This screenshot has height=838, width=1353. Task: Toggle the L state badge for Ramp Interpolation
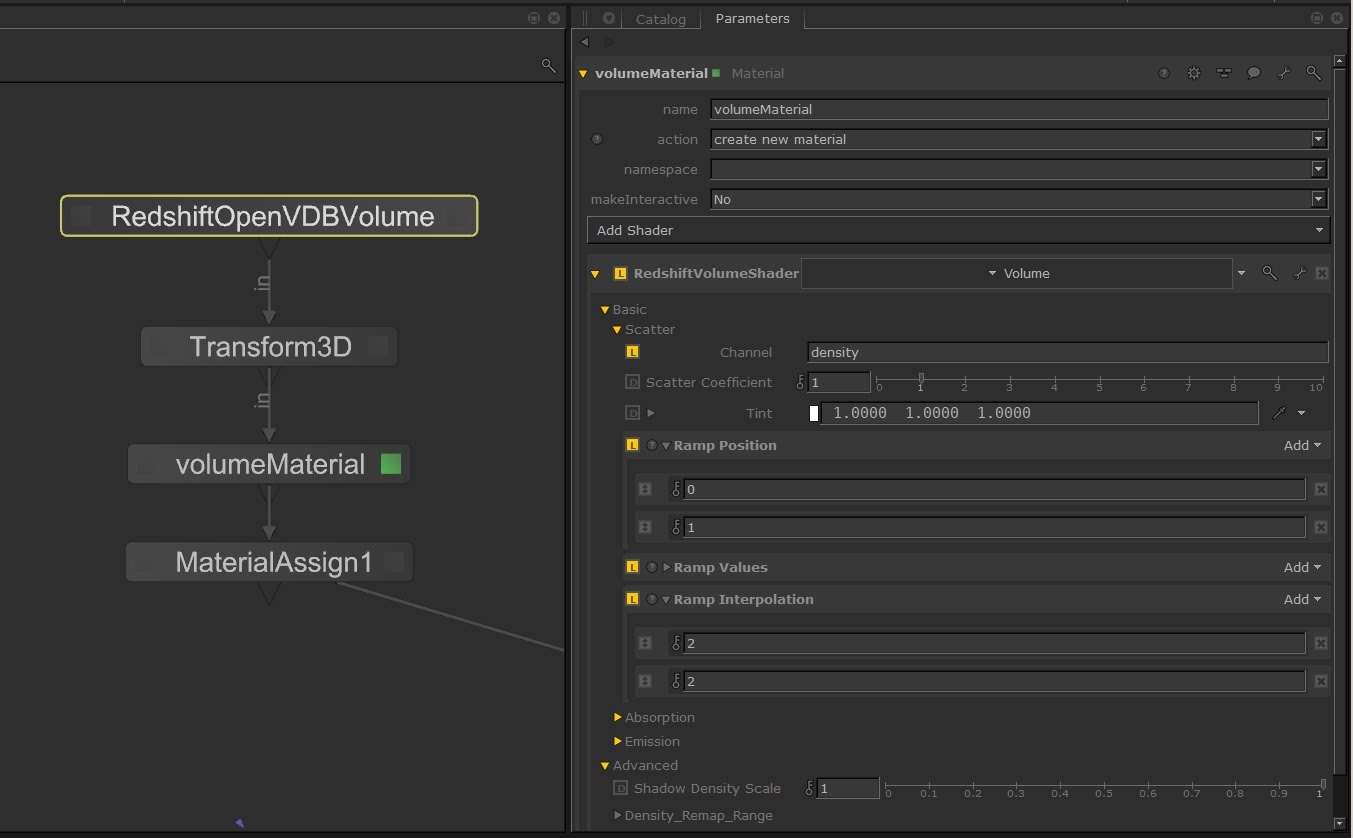[x=632, y=599]
